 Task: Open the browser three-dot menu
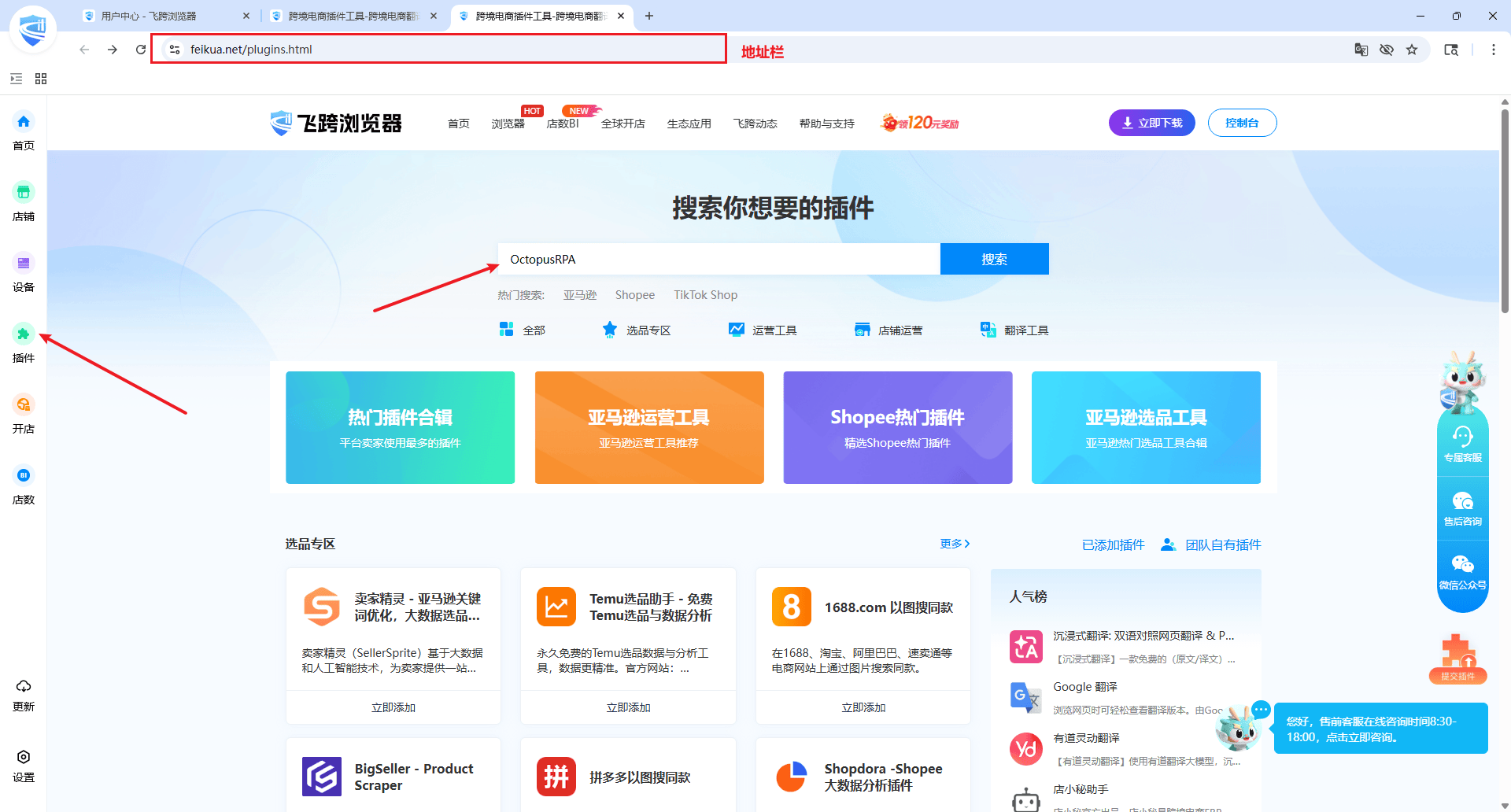[x=1493, y=50]
